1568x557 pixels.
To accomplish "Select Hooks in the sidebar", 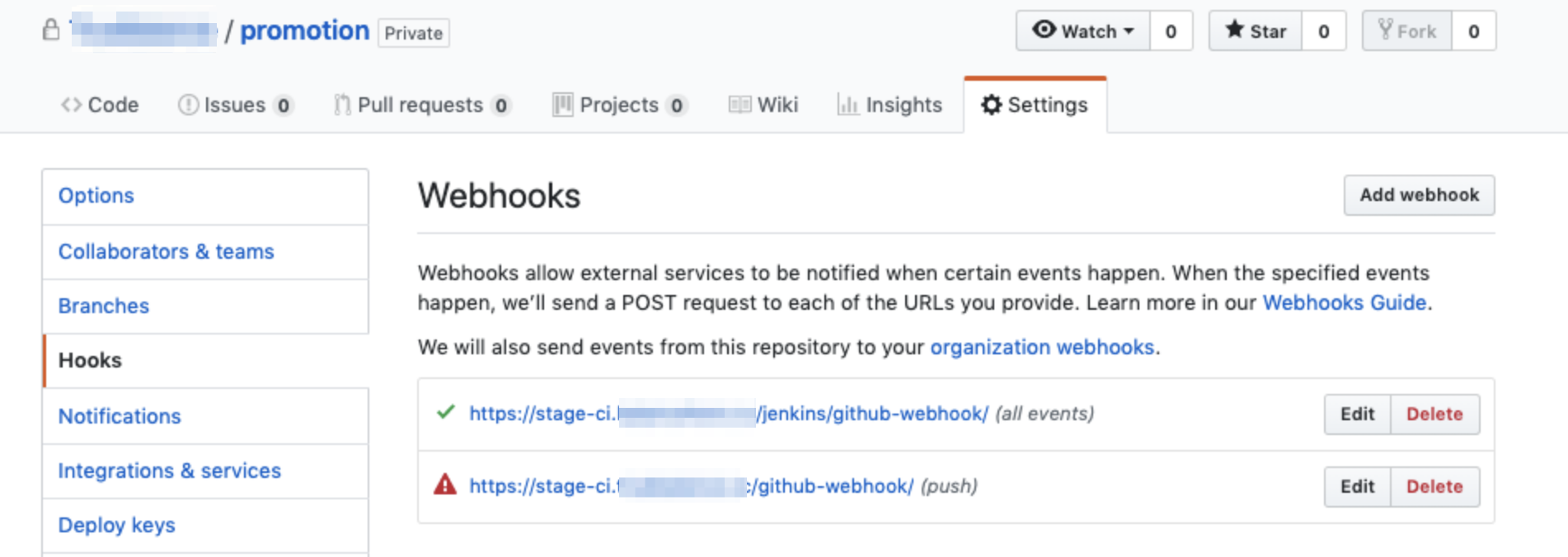I will (205, 360).
